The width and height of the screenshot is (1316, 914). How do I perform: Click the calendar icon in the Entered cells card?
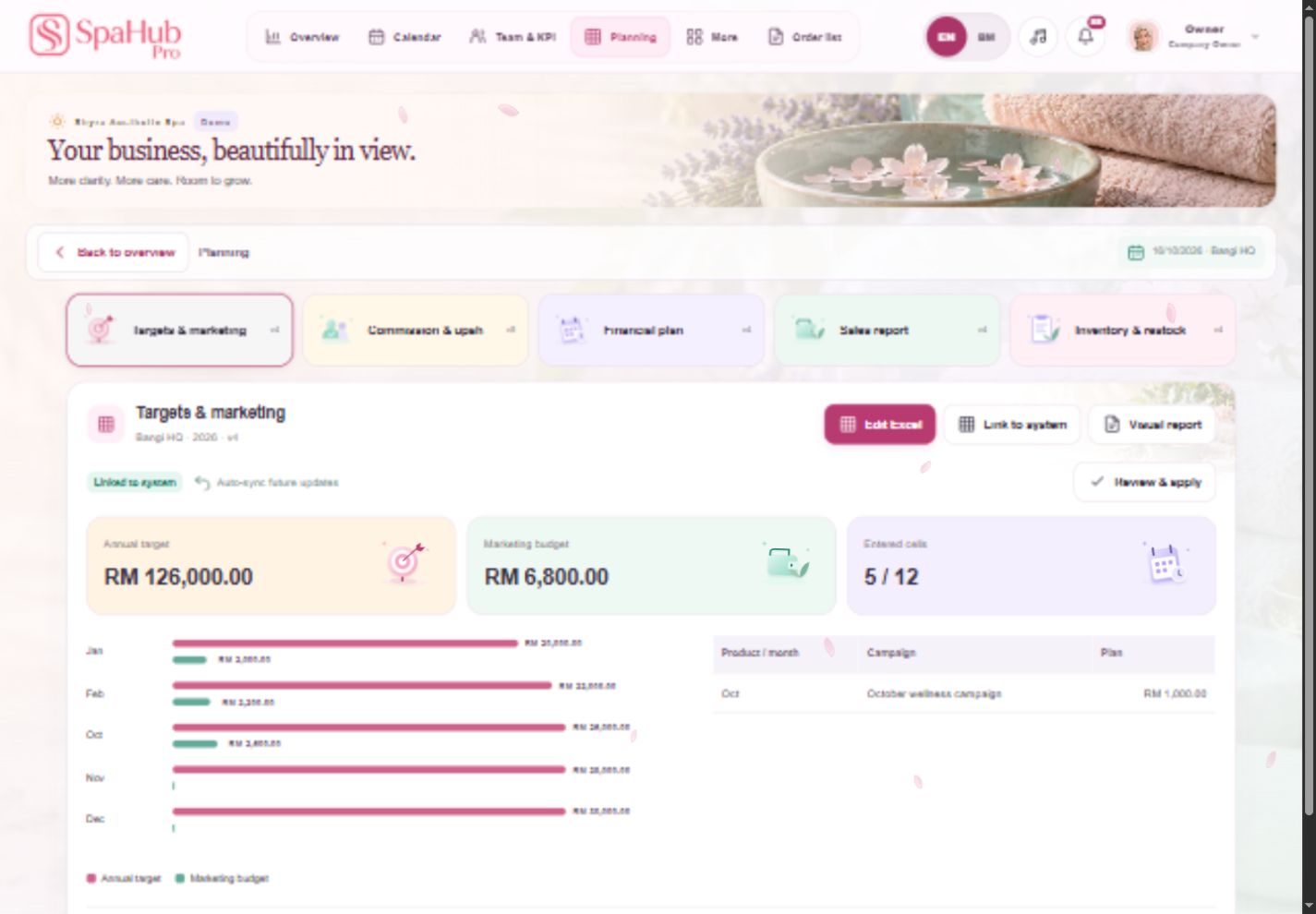[x=1165, y=562]
